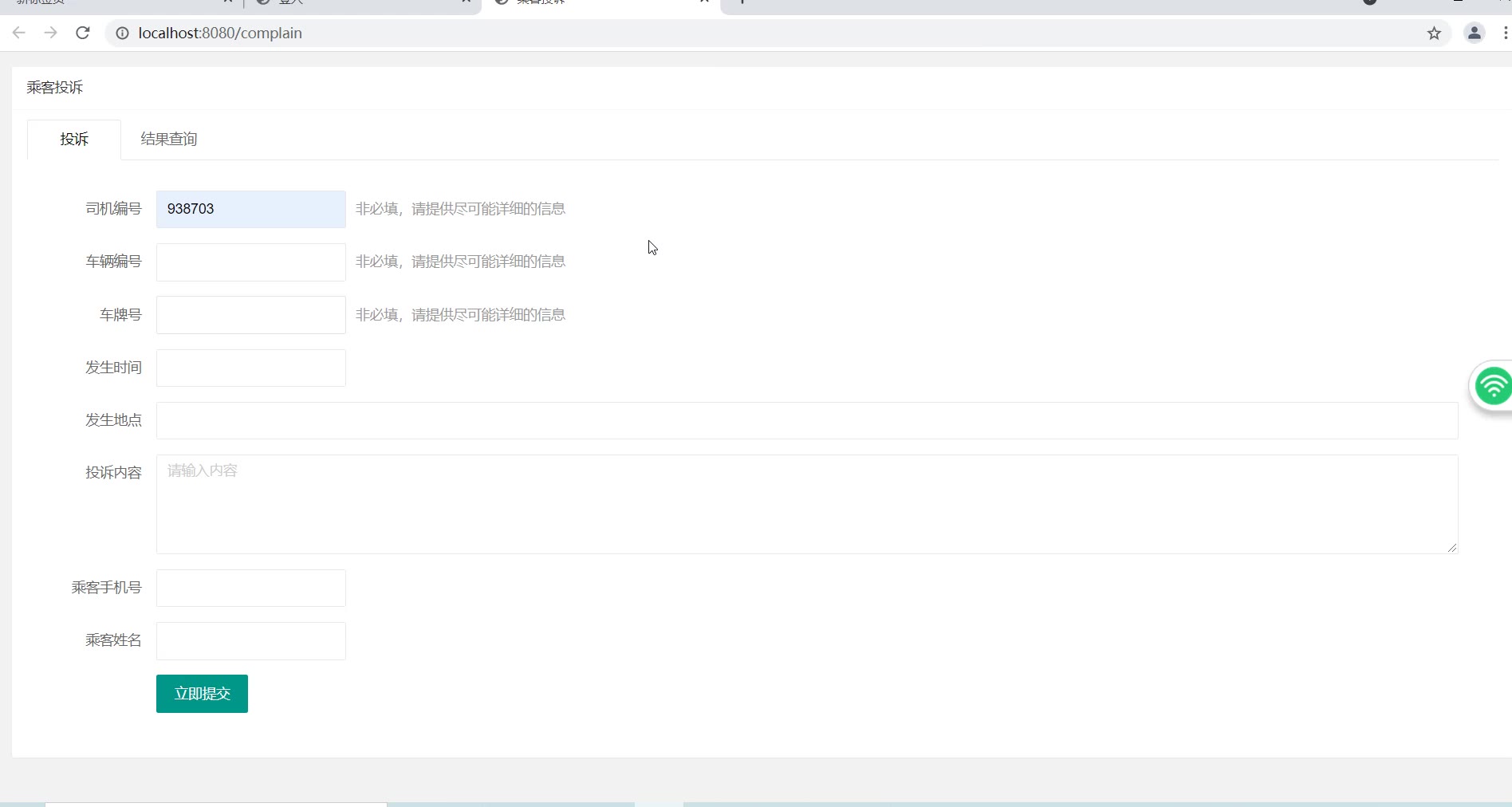Click the hint text beside 车牌号

460,315
